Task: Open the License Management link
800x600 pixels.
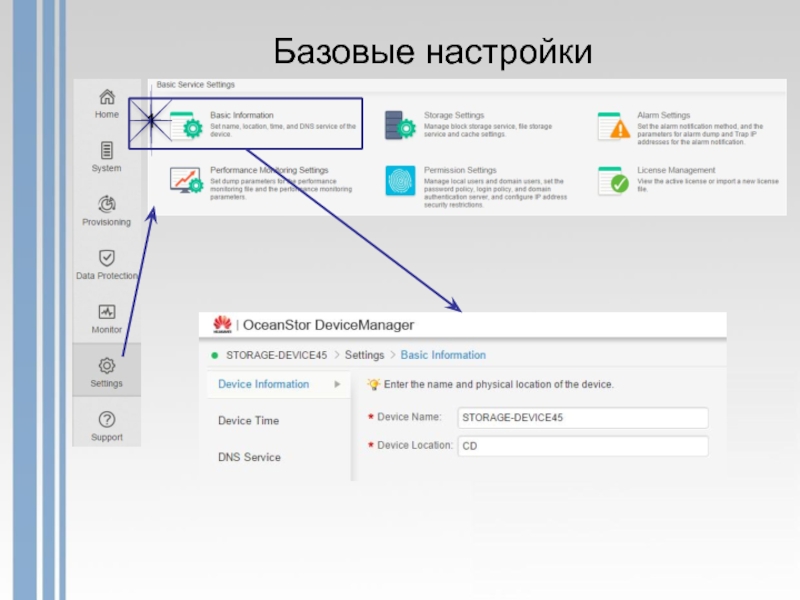Action: click(x=676, y=170)
